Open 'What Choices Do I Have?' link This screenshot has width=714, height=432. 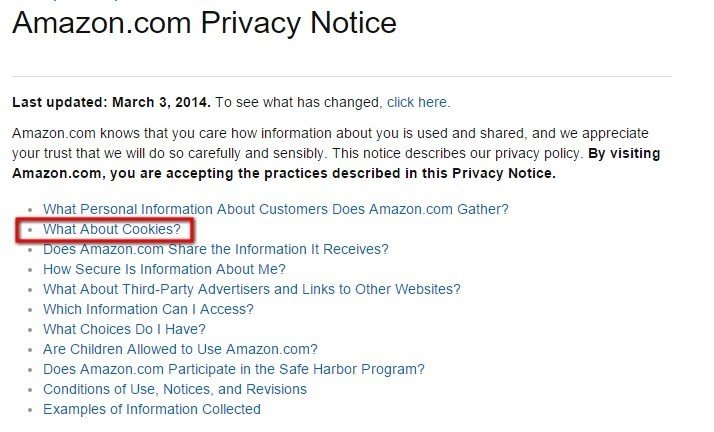[x=124, y=330]
